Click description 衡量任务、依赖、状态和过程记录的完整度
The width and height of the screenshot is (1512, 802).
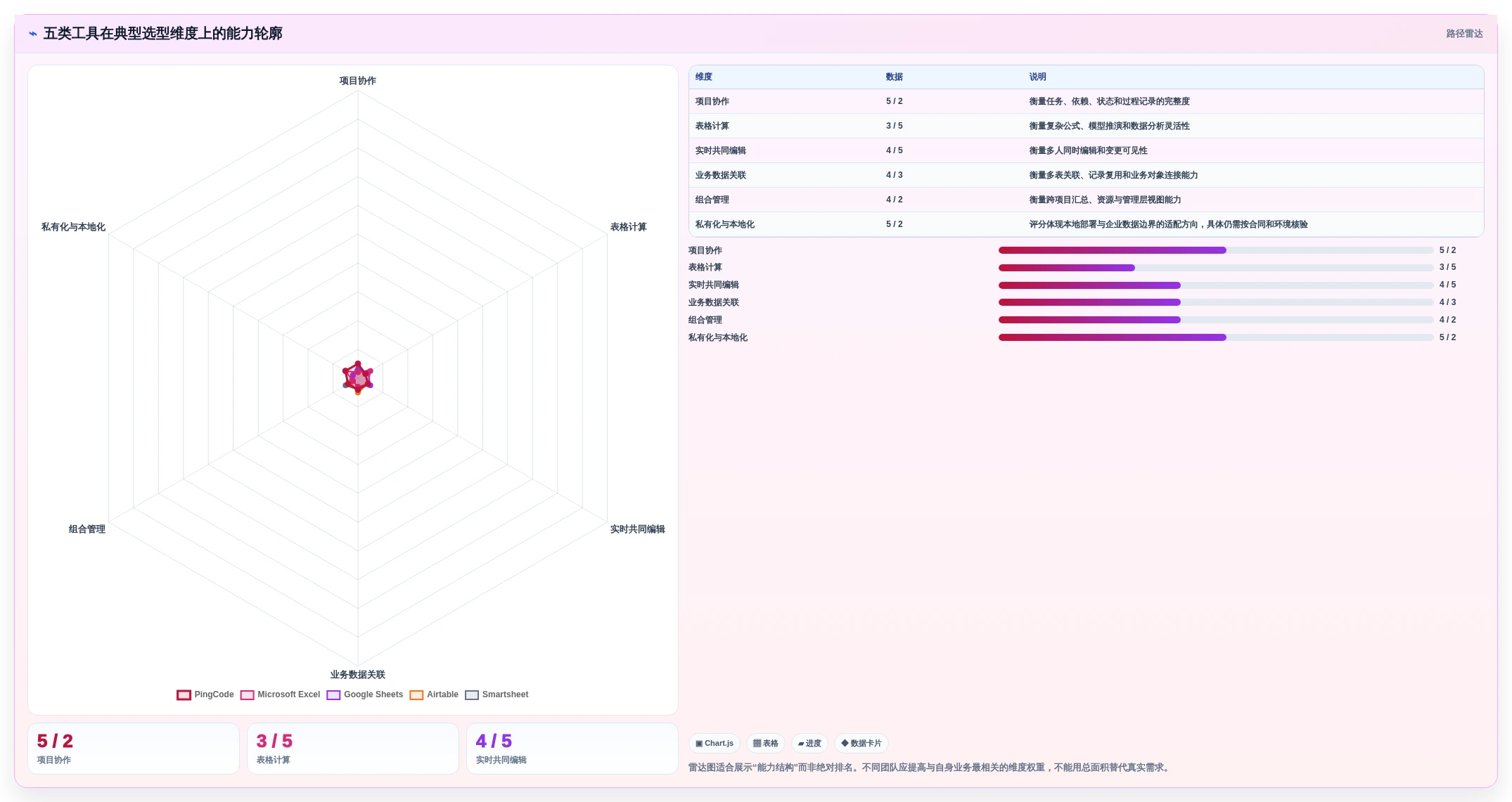(1110, 101)
